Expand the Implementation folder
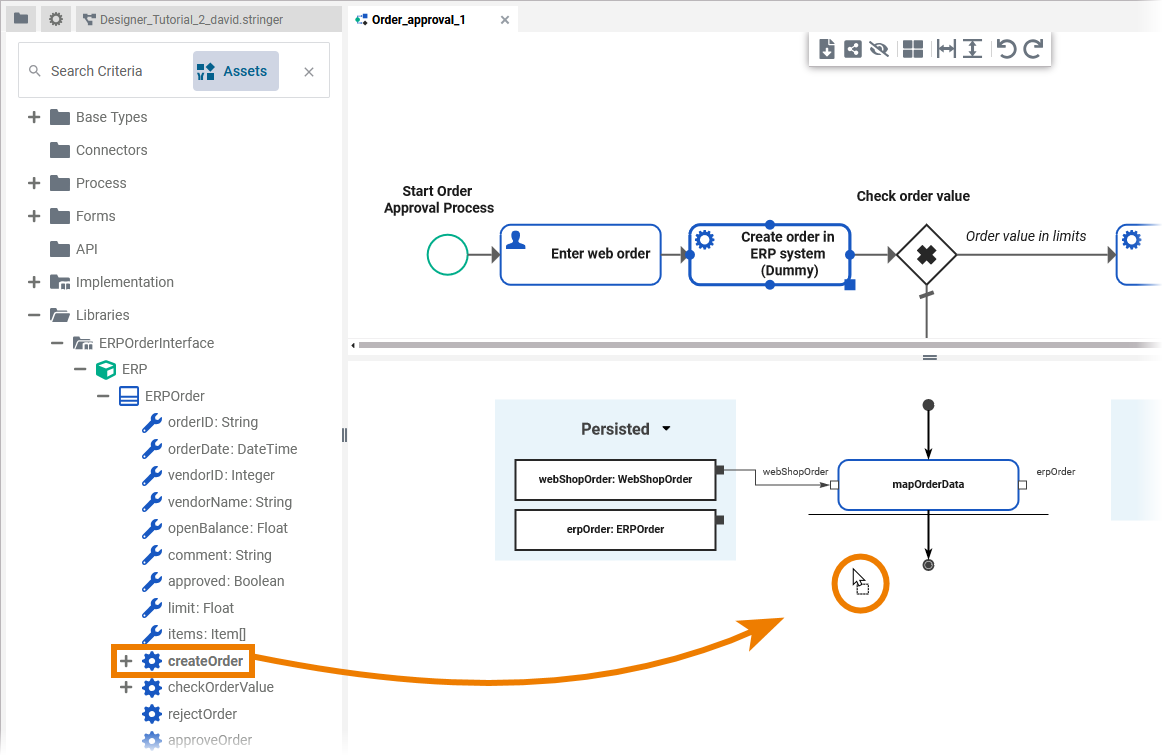Viewport: 1163px width, 756px height. 34,282
